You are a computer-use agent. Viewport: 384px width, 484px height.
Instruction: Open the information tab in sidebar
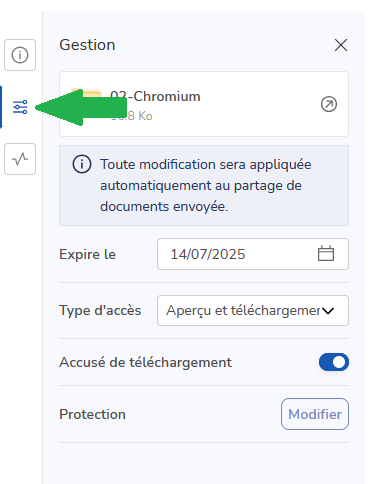point(20,55)
